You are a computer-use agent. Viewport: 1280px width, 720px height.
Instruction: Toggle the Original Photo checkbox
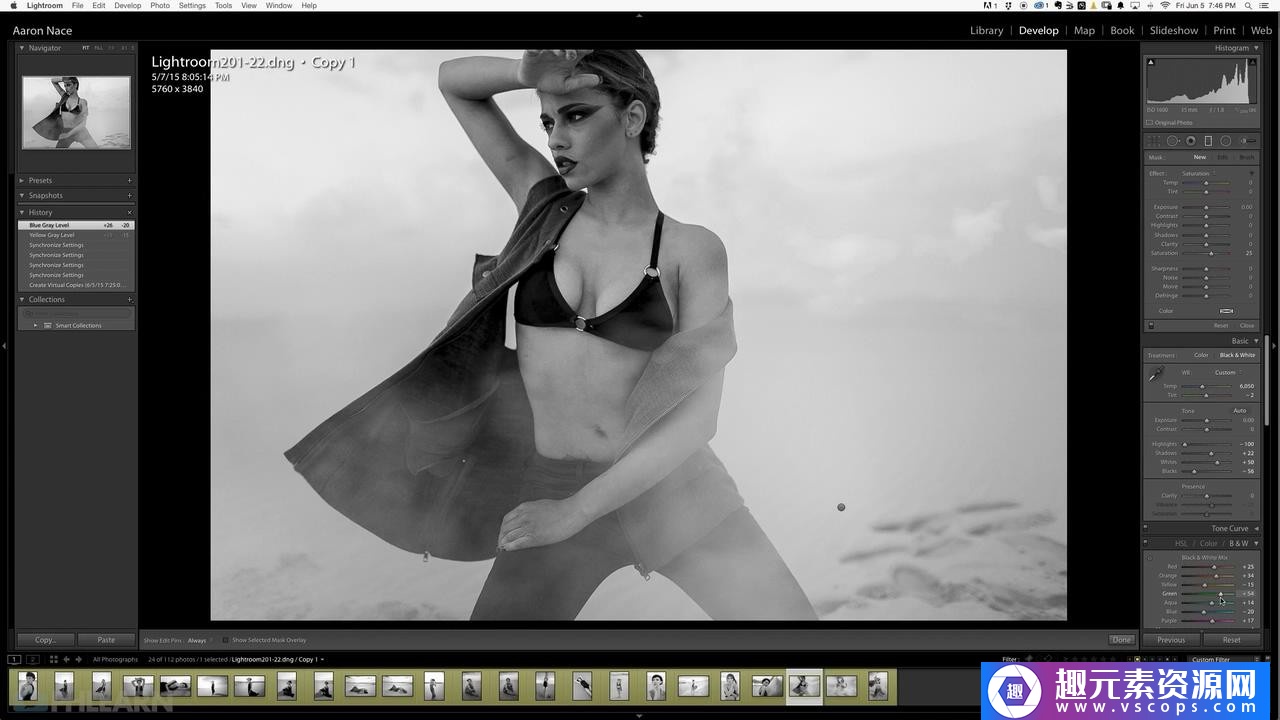click(1150, 123)
